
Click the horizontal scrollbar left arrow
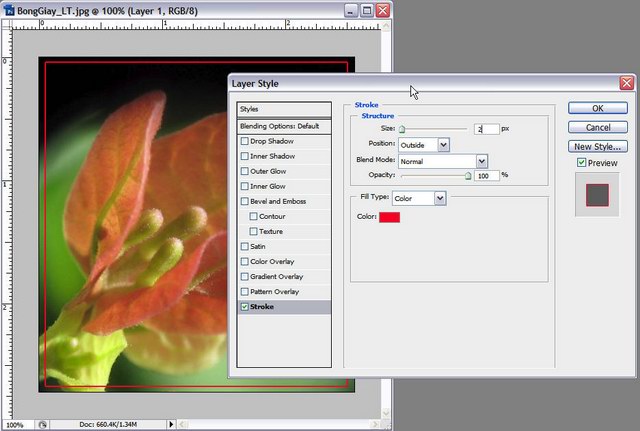[x=182, y=424]
